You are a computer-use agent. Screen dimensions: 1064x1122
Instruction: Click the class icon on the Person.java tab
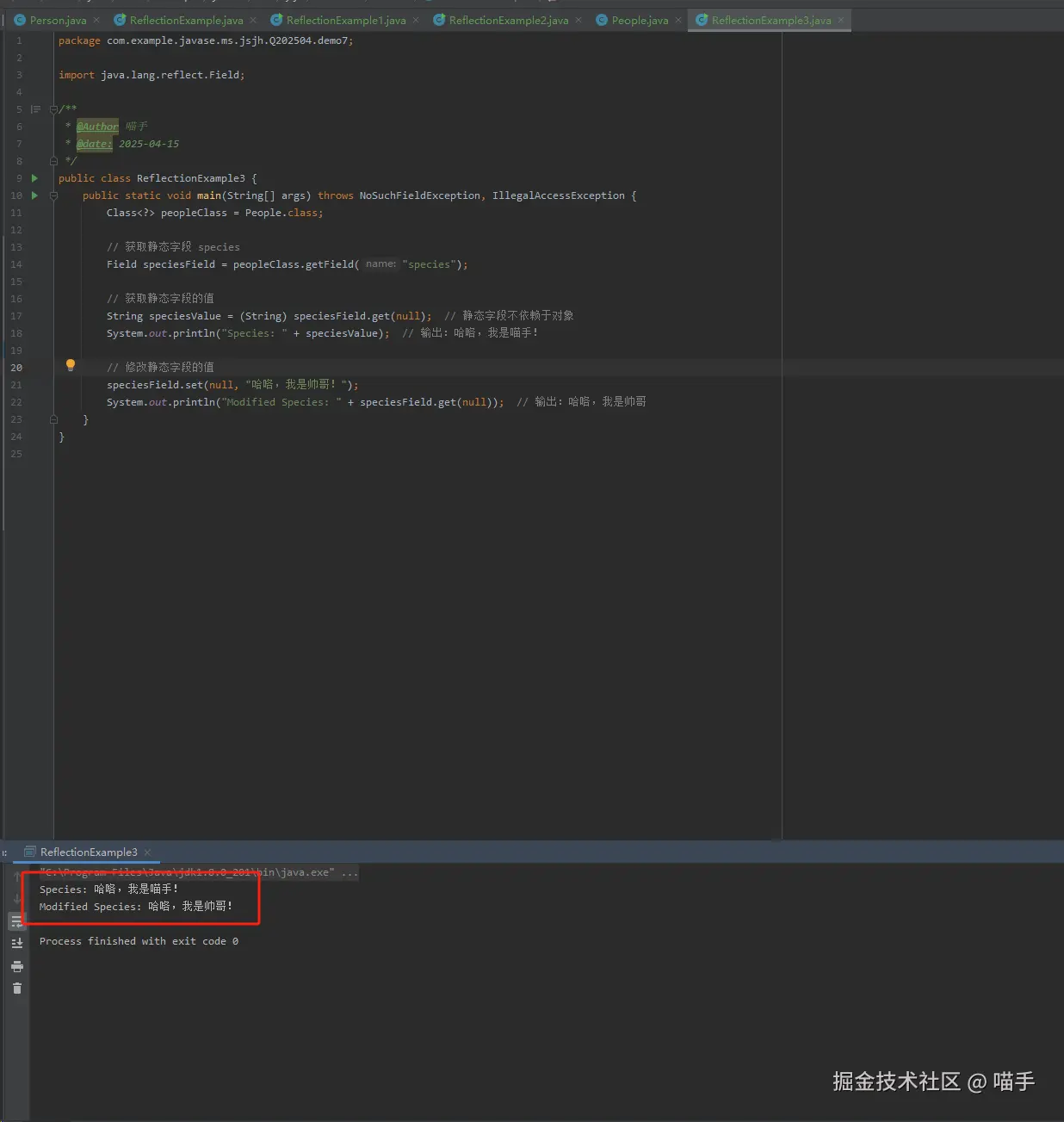20,20
